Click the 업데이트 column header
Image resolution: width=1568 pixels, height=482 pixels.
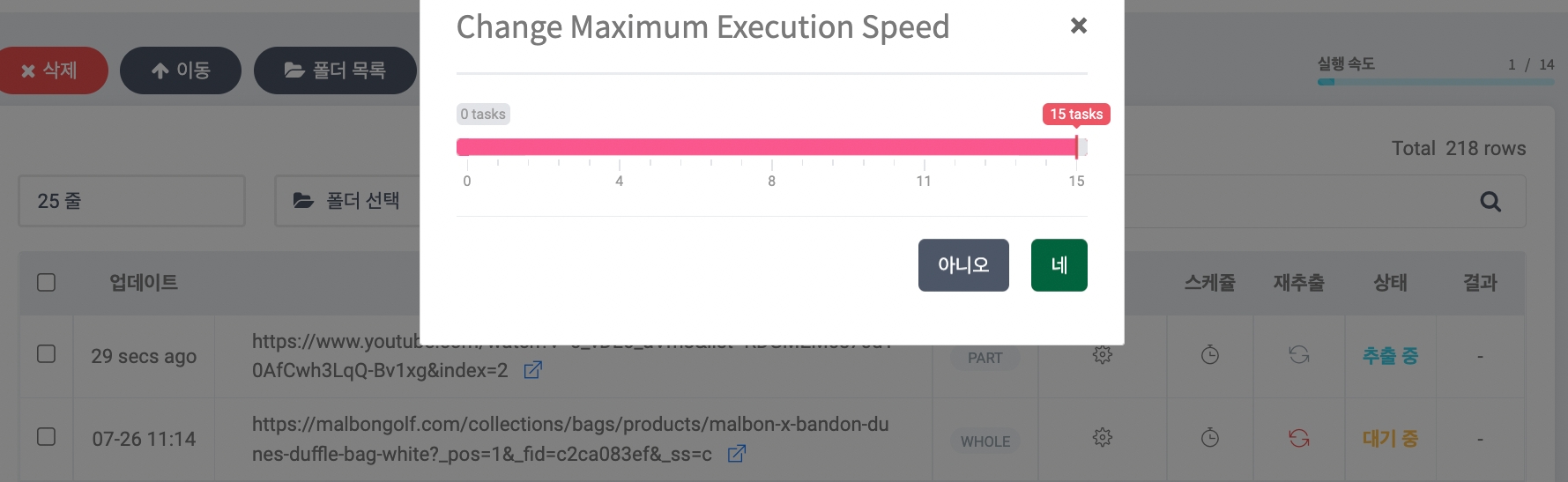tap(144, 283)
